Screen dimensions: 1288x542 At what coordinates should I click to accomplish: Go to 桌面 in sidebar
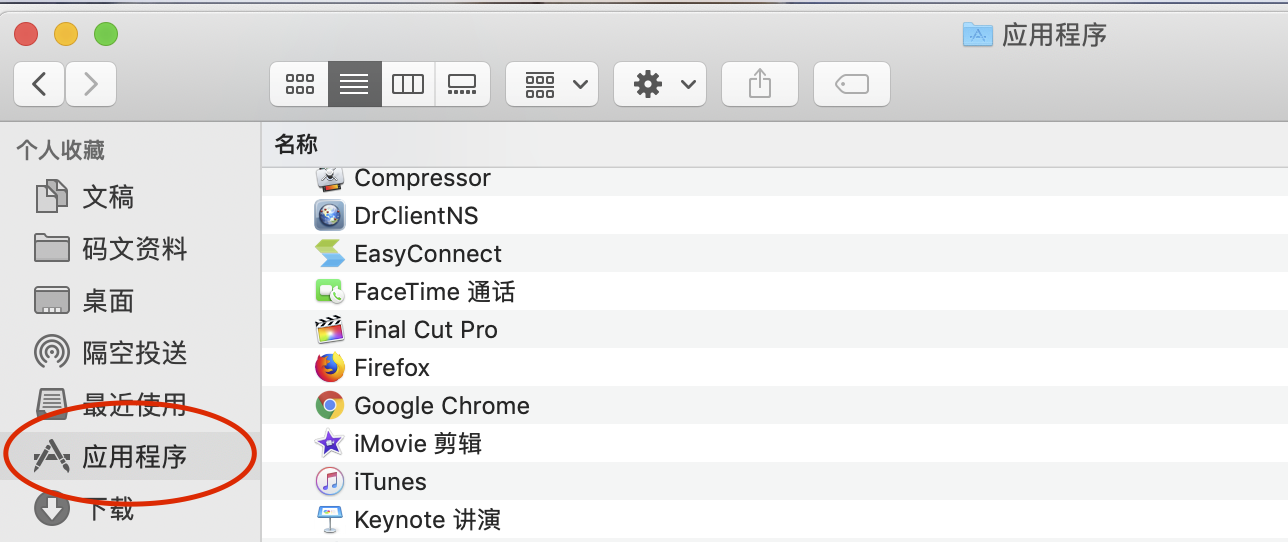pos(108,301)
